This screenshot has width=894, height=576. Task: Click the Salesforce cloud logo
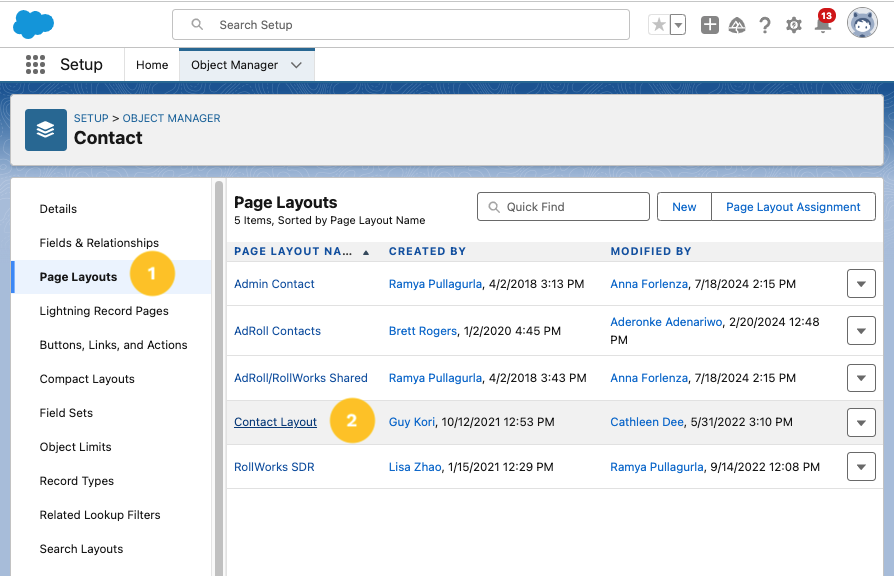click(34, 24)
